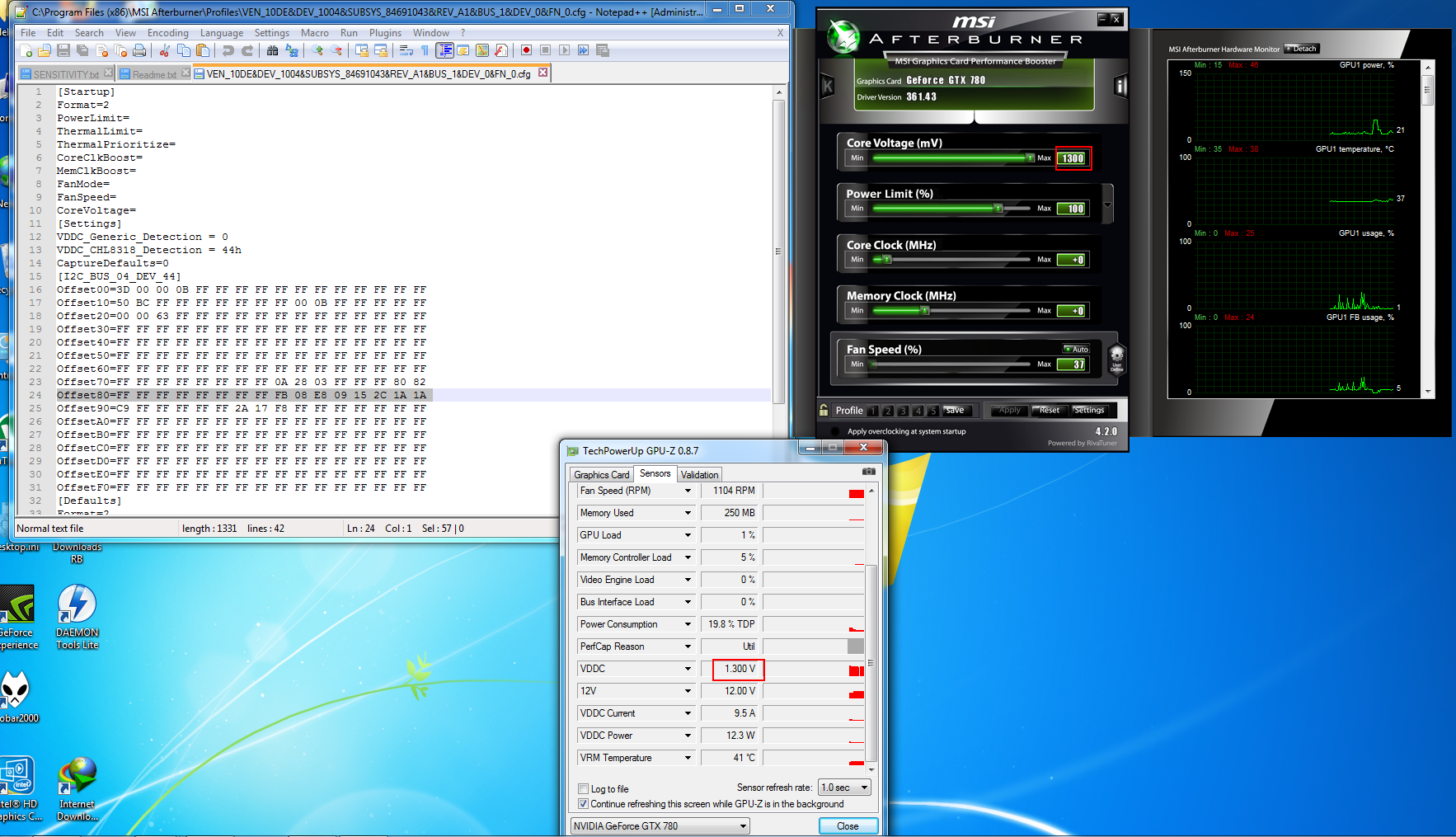Viewport: 1456px width, 837px height.
Task: Expand the NVIDIA GeForce GTX 780 selector
Action: (660, 826)
